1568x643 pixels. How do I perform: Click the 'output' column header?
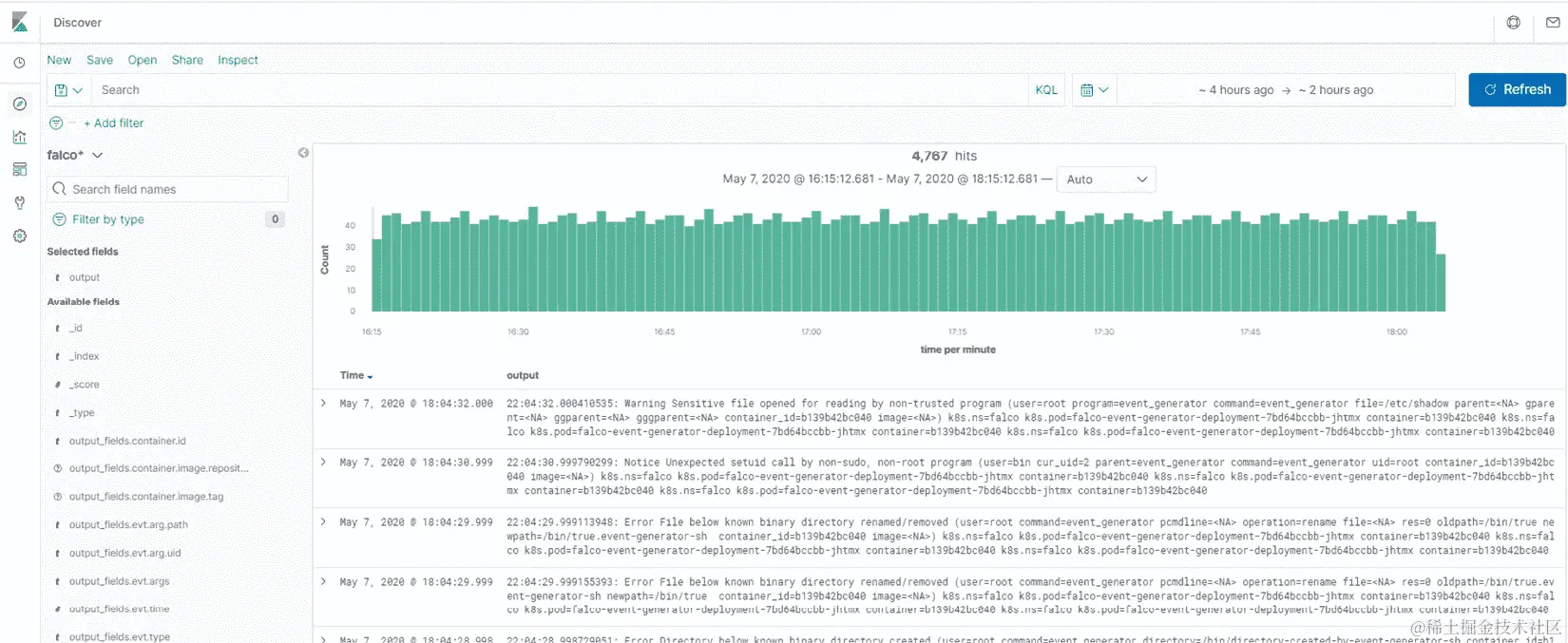click(523, 375)
